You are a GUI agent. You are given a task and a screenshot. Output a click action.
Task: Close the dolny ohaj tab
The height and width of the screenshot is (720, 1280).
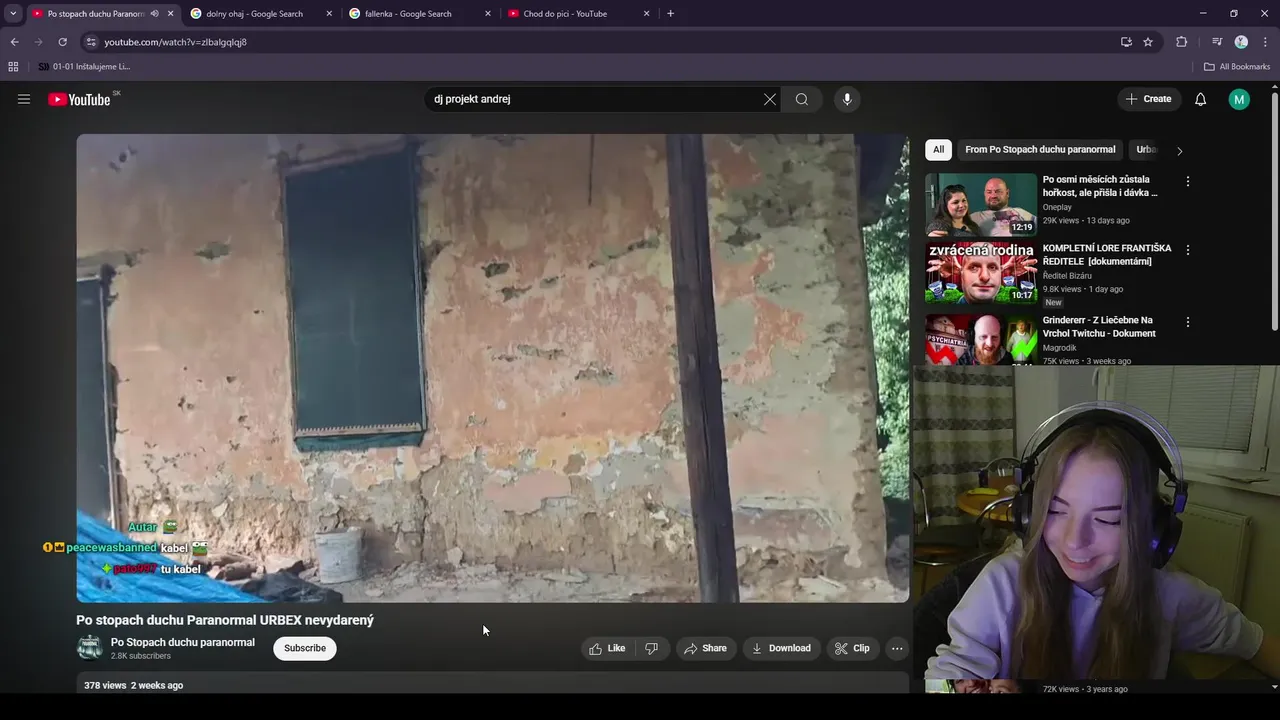[329, 14]
